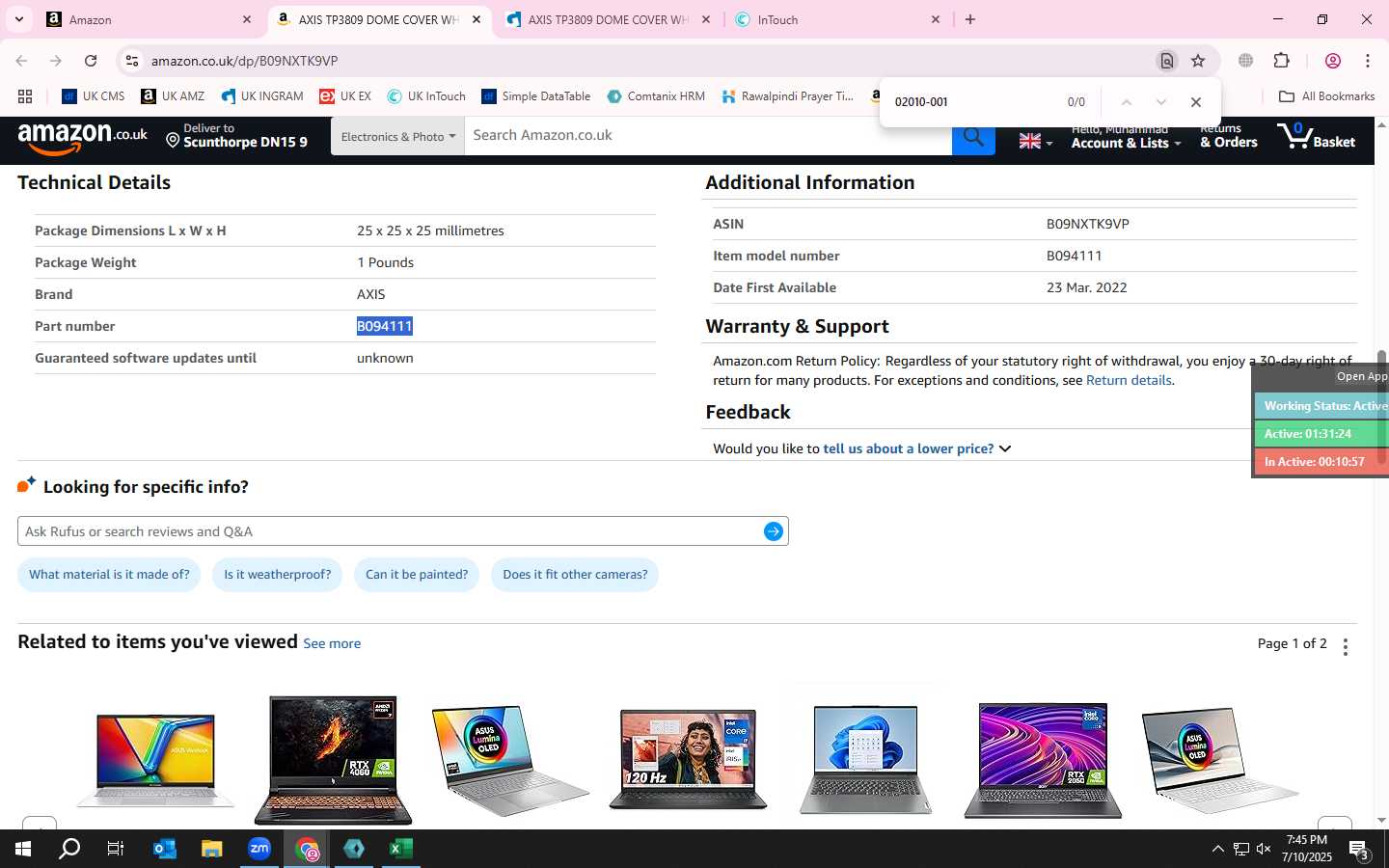Click the Amazon.co.uk logo
Image resolution: width=1389 pixels, height=868 pixels.
pyautogui.click(x=82, y=139)
